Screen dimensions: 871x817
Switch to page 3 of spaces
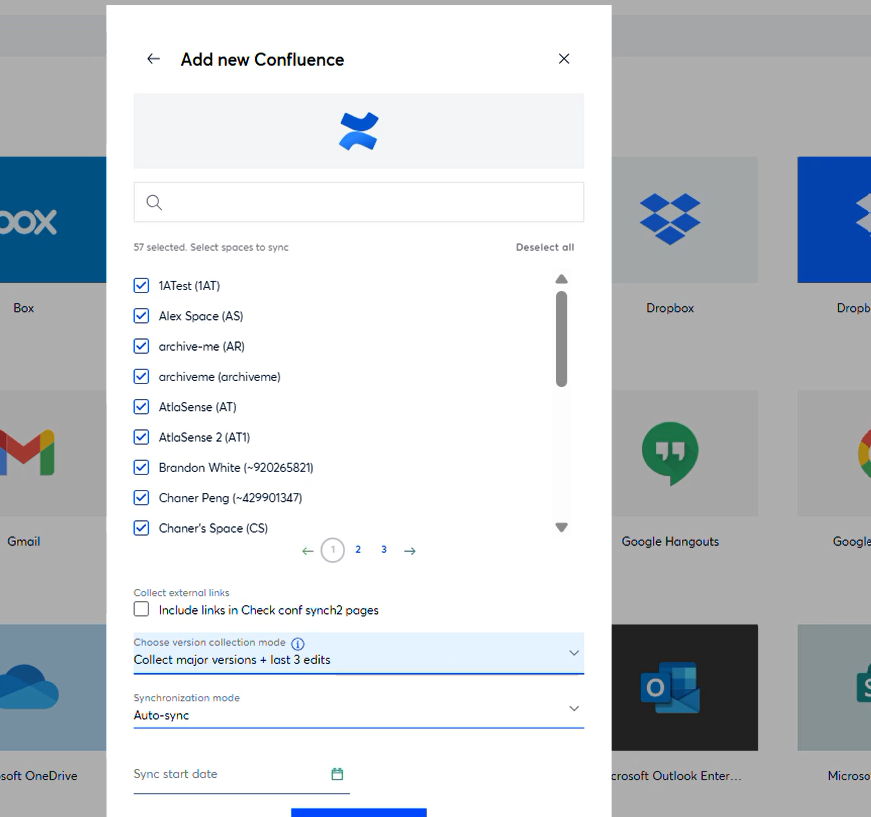(384, 550)
